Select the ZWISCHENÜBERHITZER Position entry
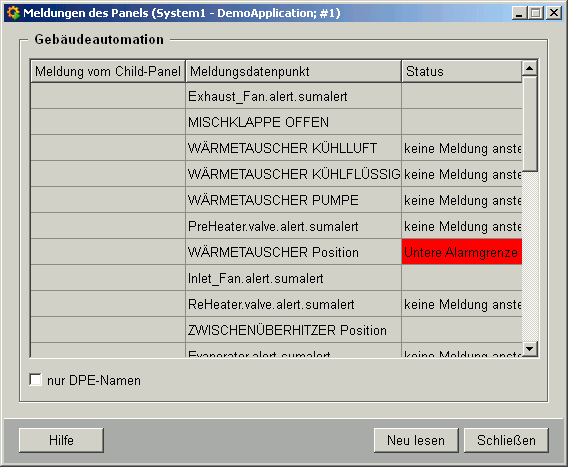Viewport: 568px width, 467px height. pyautogui.click(x=287, y=330)
